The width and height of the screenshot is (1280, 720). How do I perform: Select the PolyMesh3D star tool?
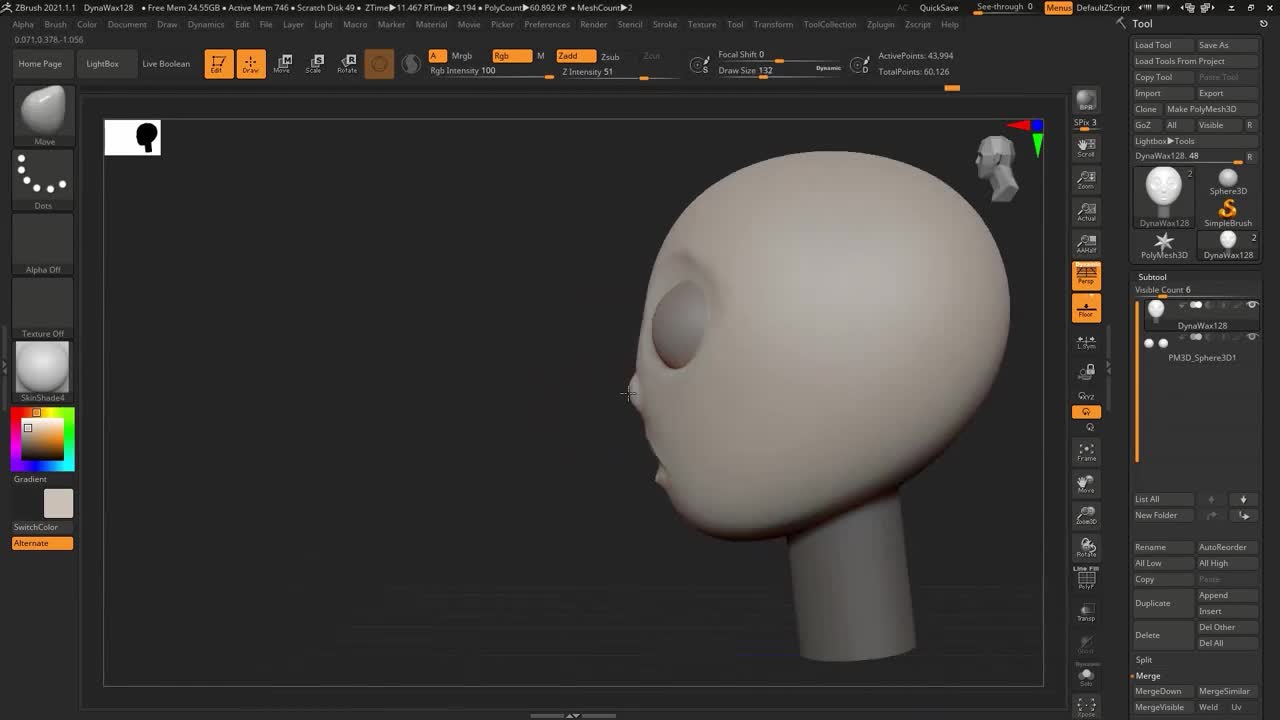[1164, 245]
